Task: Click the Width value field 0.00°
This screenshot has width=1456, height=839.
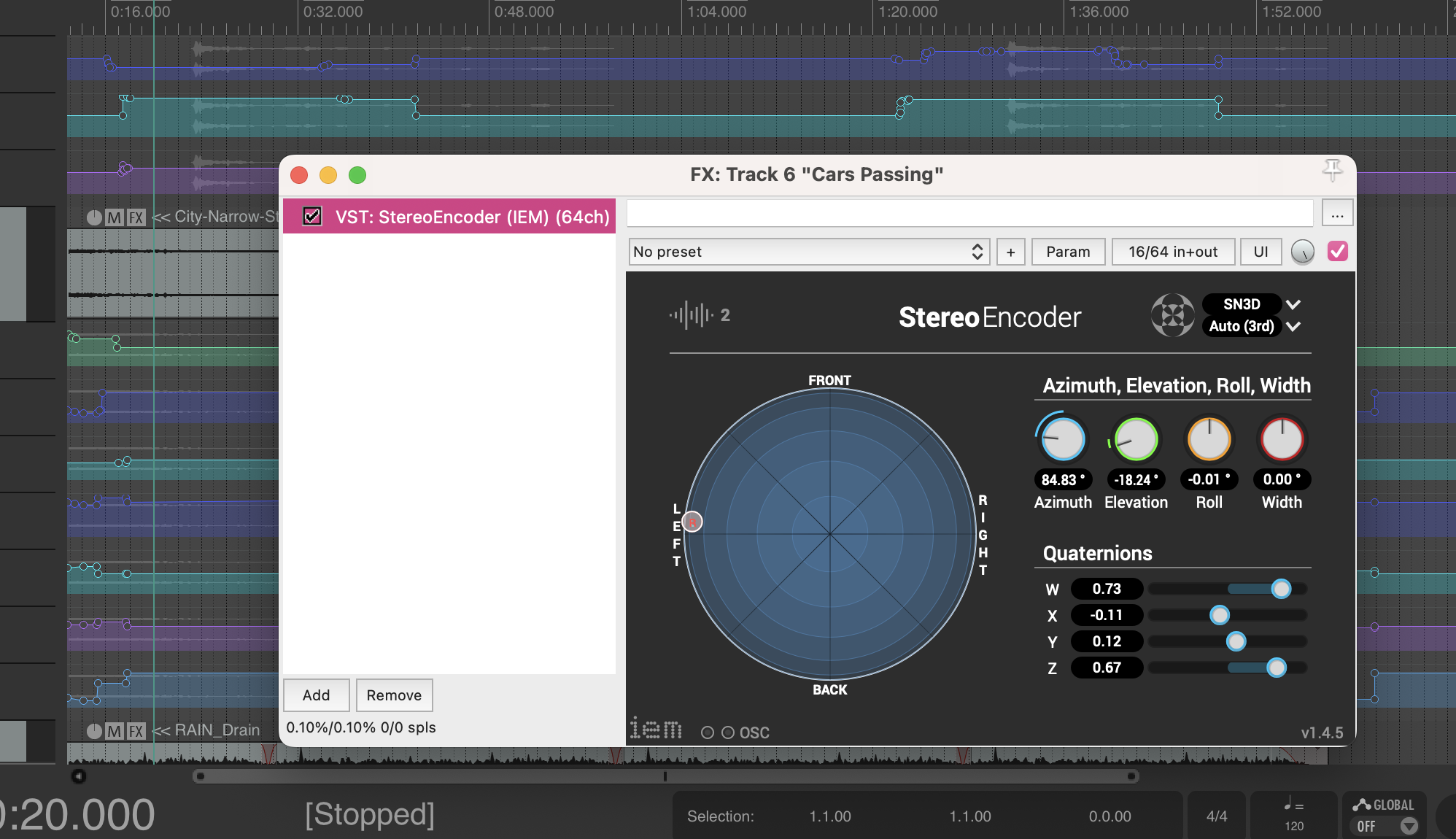Action: pyautogui.click(x=1282, y=479)
